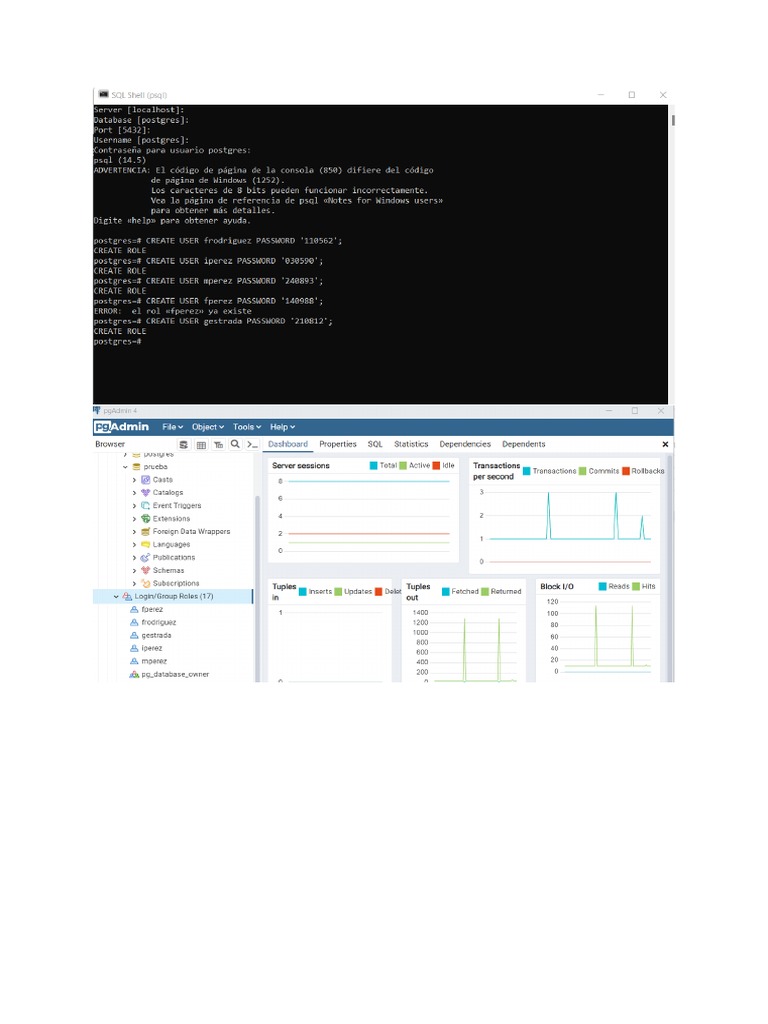Screen dimensions: 768x1024
Task: Close the dashboard panel with the X
Action: [666, 444]
